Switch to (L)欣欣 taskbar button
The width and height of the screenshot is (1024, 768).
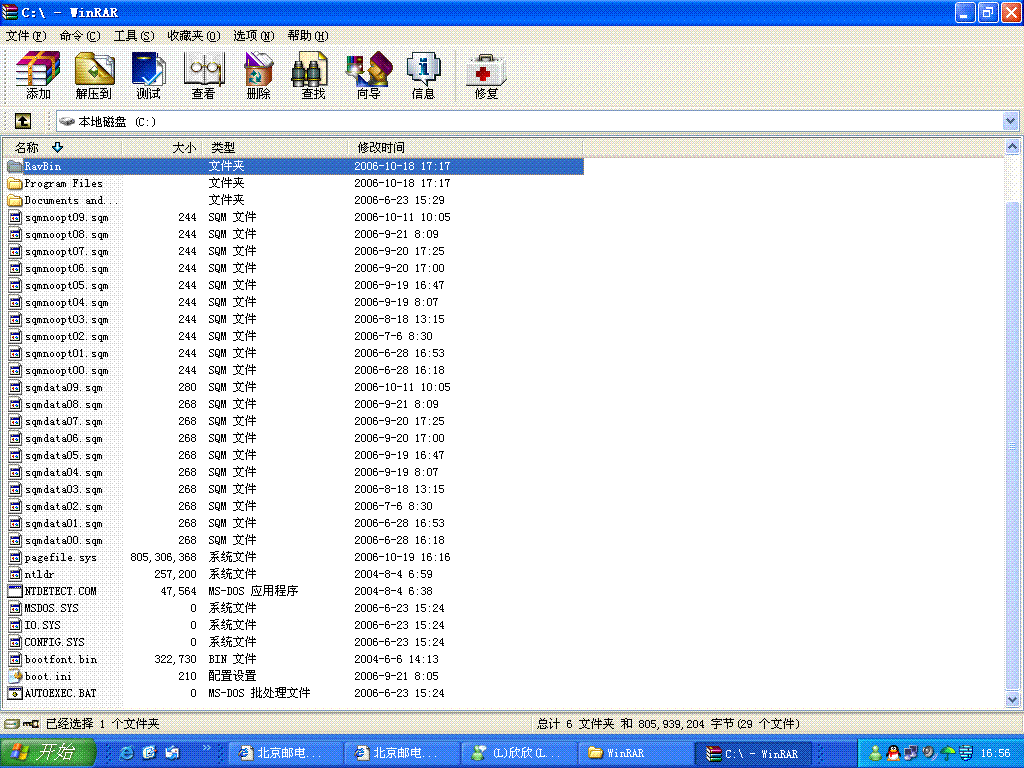(x=519, y=753)
